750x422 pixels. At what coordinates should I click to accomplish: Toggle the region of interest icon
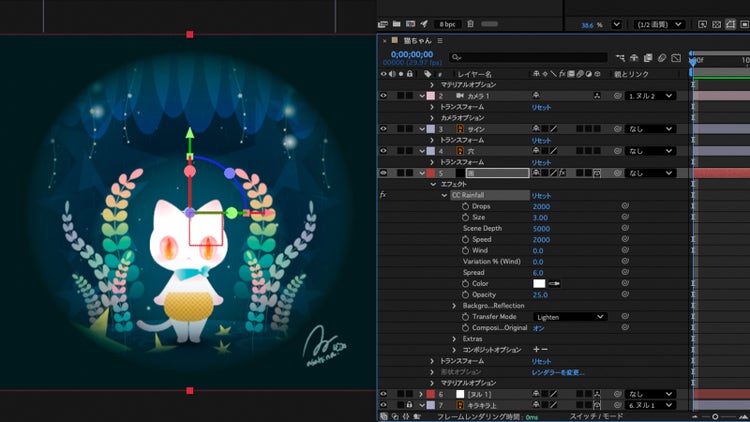(745, 24)
